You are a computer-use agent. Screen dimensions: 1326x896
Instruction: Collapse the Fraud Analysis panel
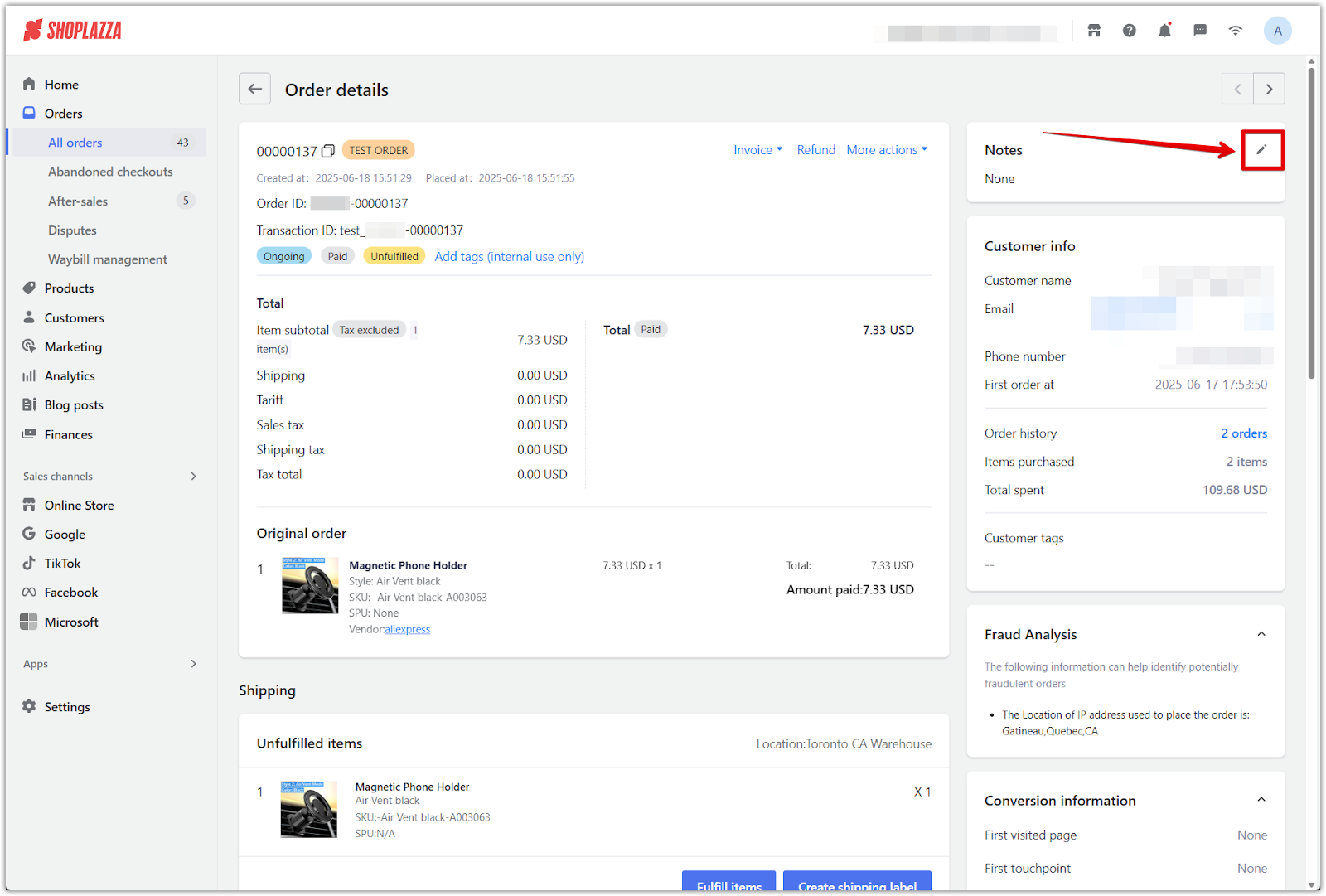pyautogui.click(x=1261, y=634)
